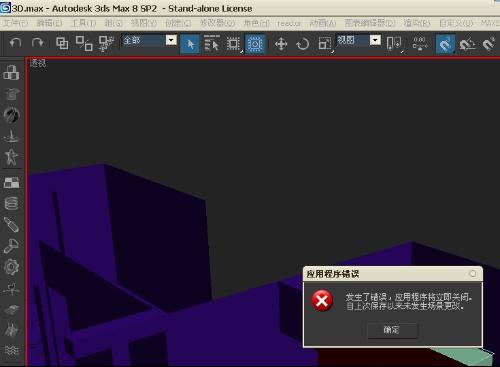Click the Use Pivot Point Center icon
Screen dimensions: 500x367
pyautogui.click(x=394, y=44)
